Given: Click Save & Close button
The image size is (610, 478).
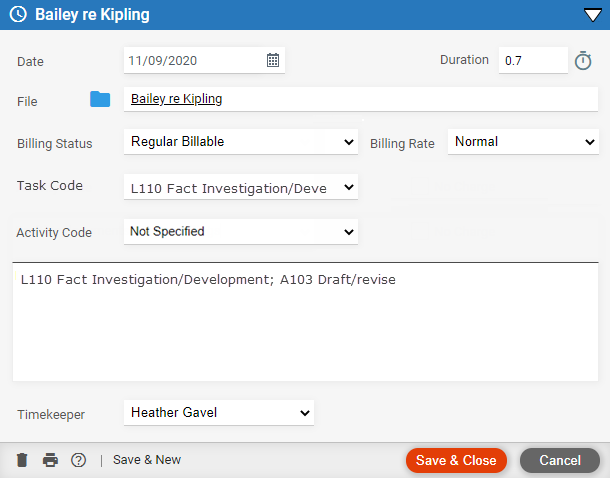Looking at the screenshot, I should [456, 460].
